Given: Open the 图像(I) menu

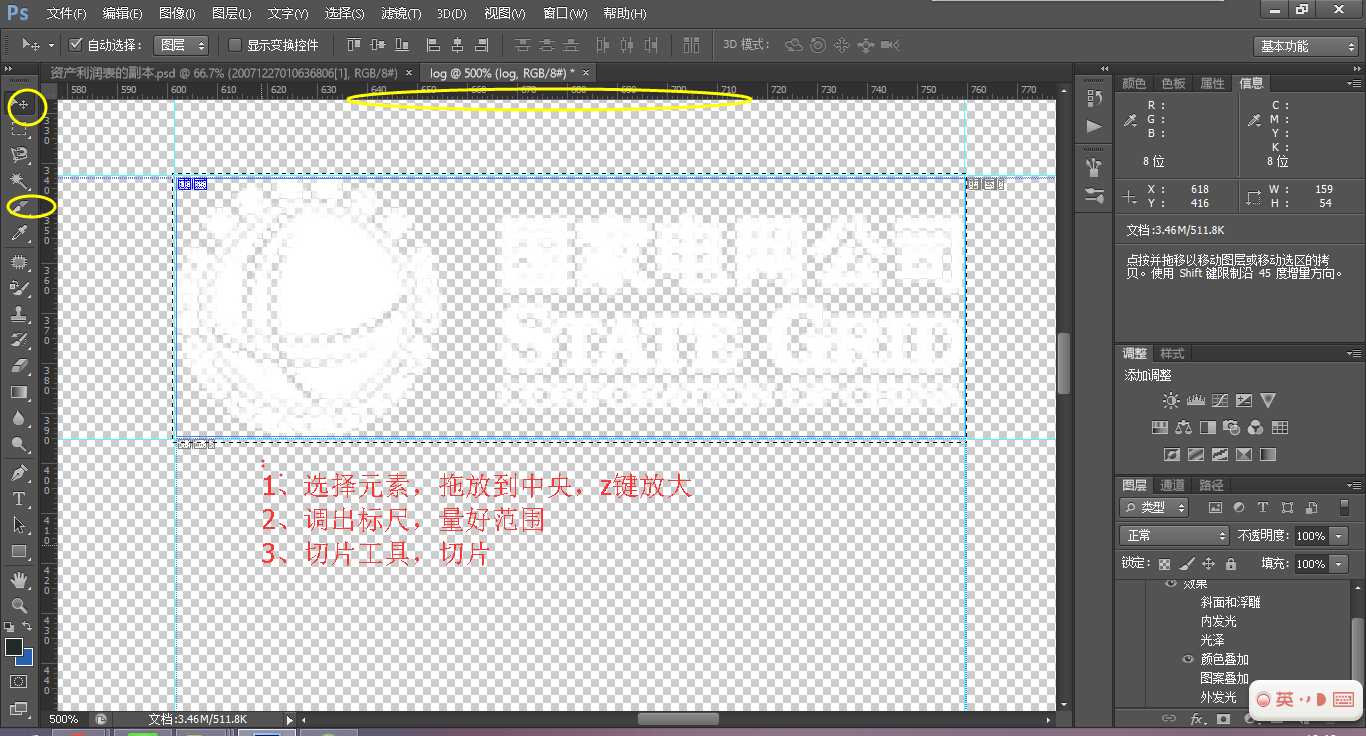Looking at the screenshot, I should [x=177, y=14].
